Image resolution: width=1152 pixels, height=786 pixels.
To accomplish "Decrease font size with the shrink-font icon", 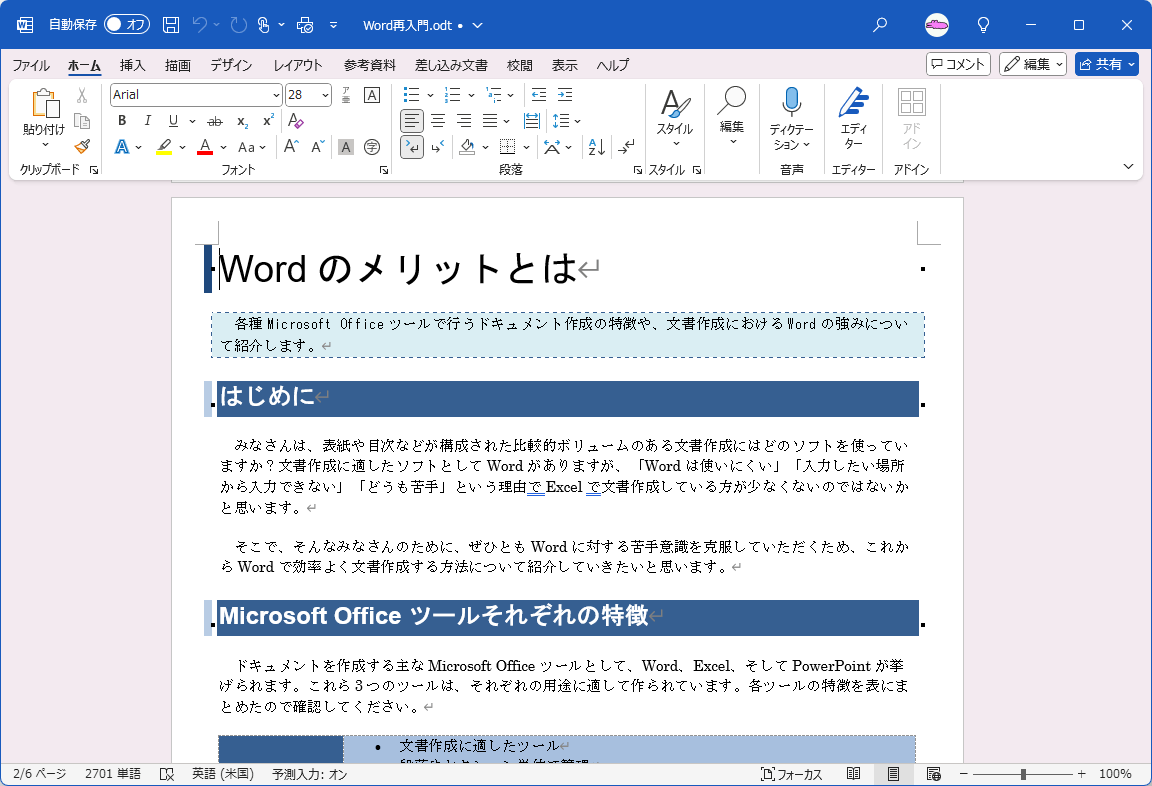I will click(317, 147).
